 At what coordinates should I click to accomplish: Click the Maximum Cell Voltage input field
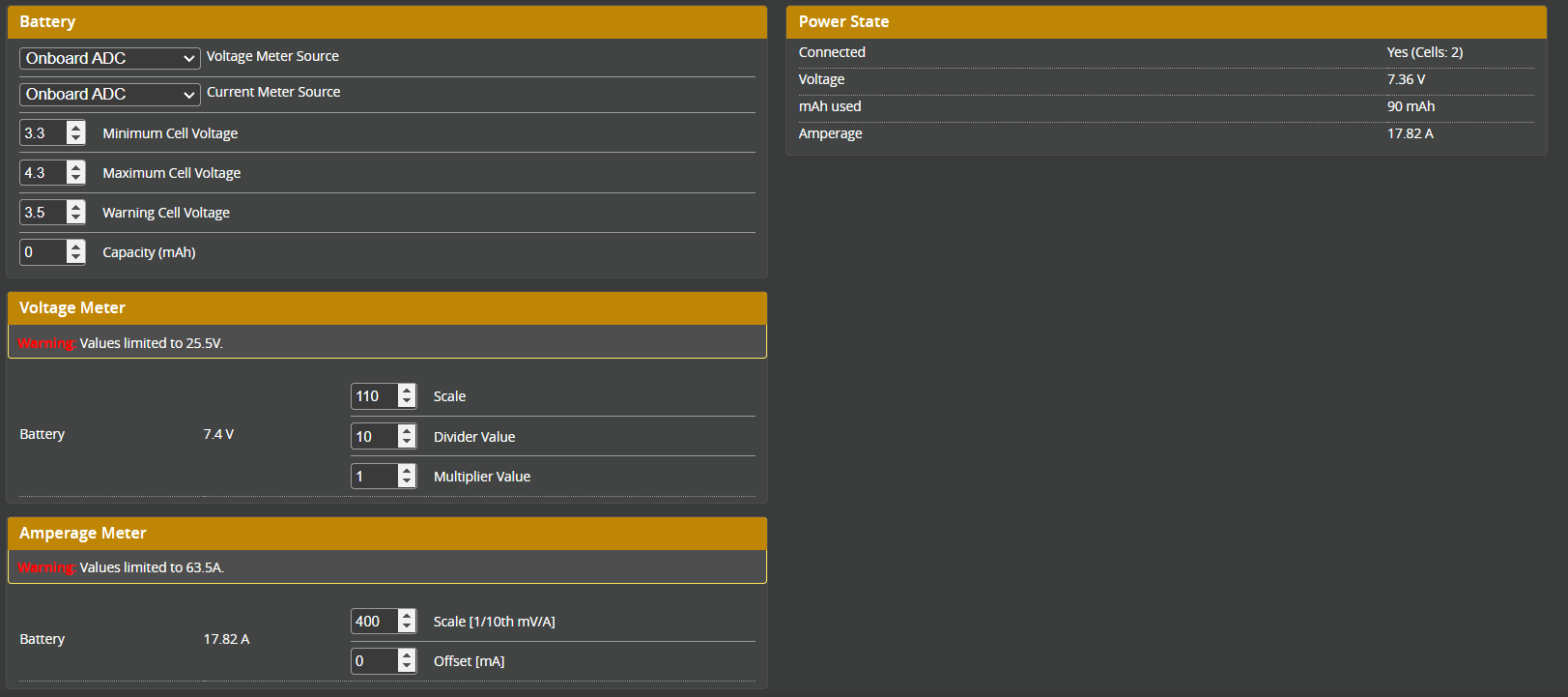[43, 173]
